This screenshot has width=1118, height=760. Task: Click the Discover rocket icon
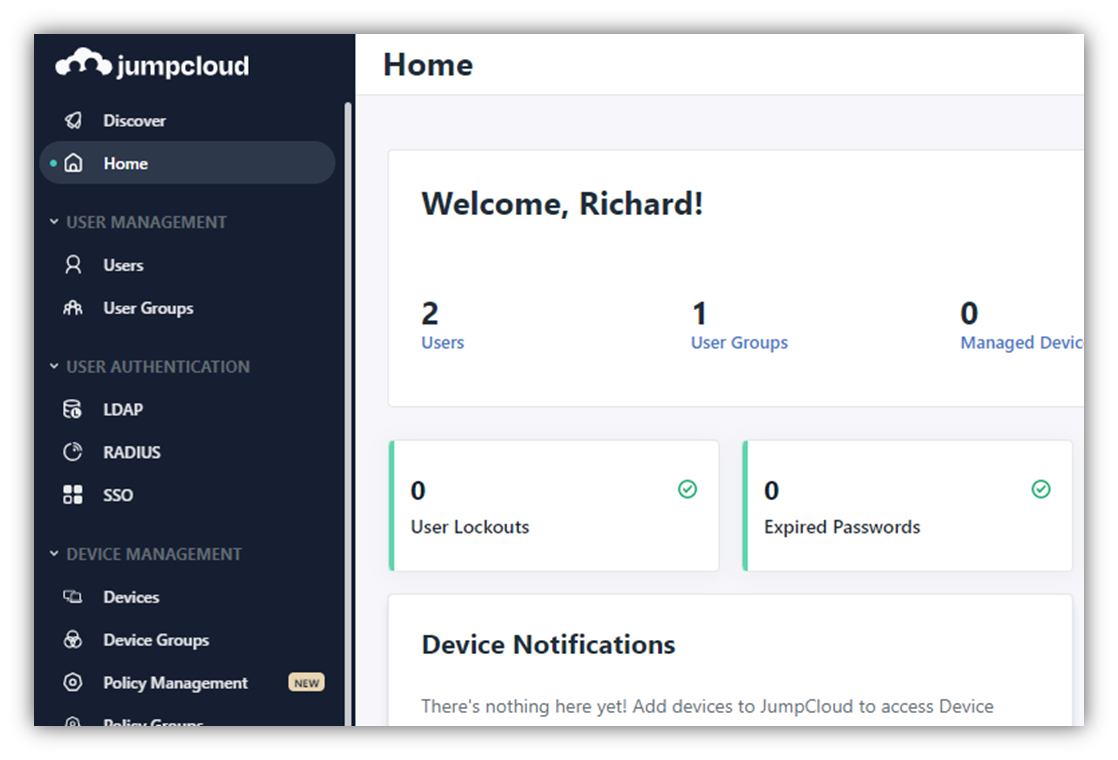(x=73, y=121)
